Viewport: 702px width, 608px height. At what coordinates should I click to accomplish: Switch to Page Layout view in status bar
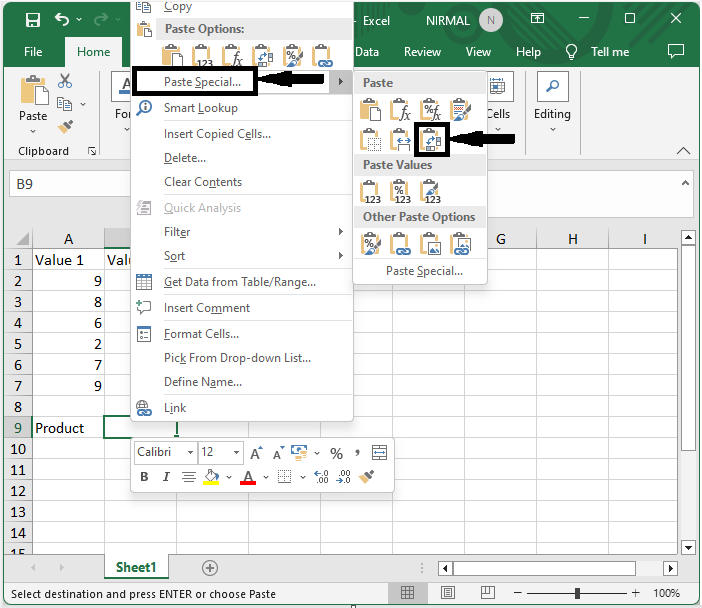(448, 593)
